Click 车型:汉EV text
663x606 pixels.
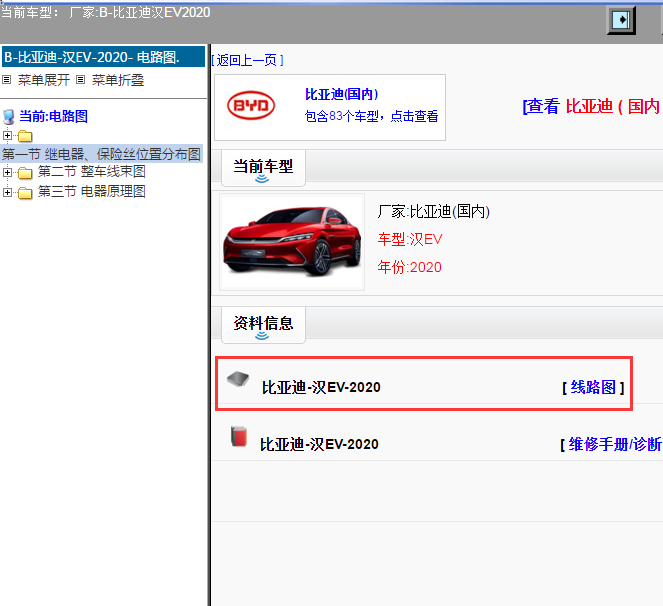point(410,239)
